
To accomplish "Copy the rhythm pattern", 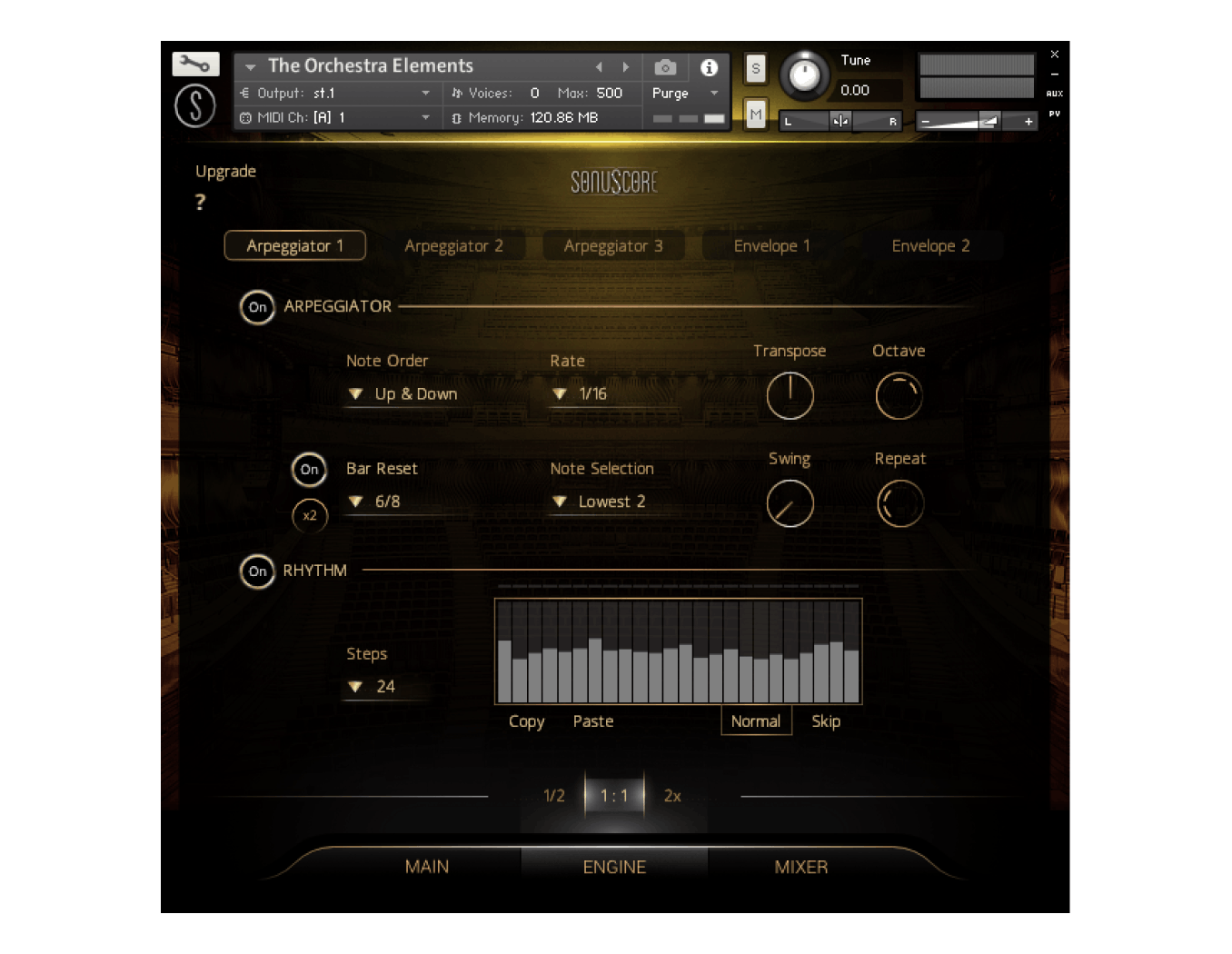I will [526, 721].
